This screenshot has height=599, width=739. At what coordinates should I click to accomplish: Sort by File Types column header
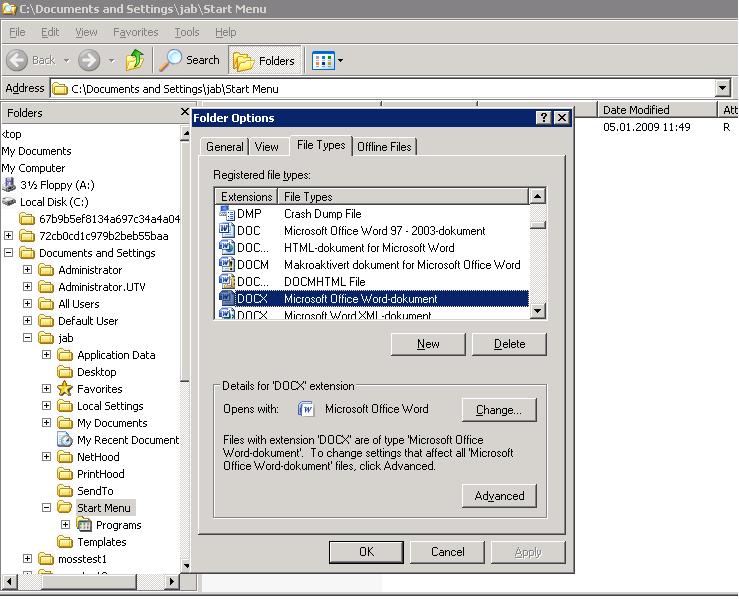click(403, 196)
